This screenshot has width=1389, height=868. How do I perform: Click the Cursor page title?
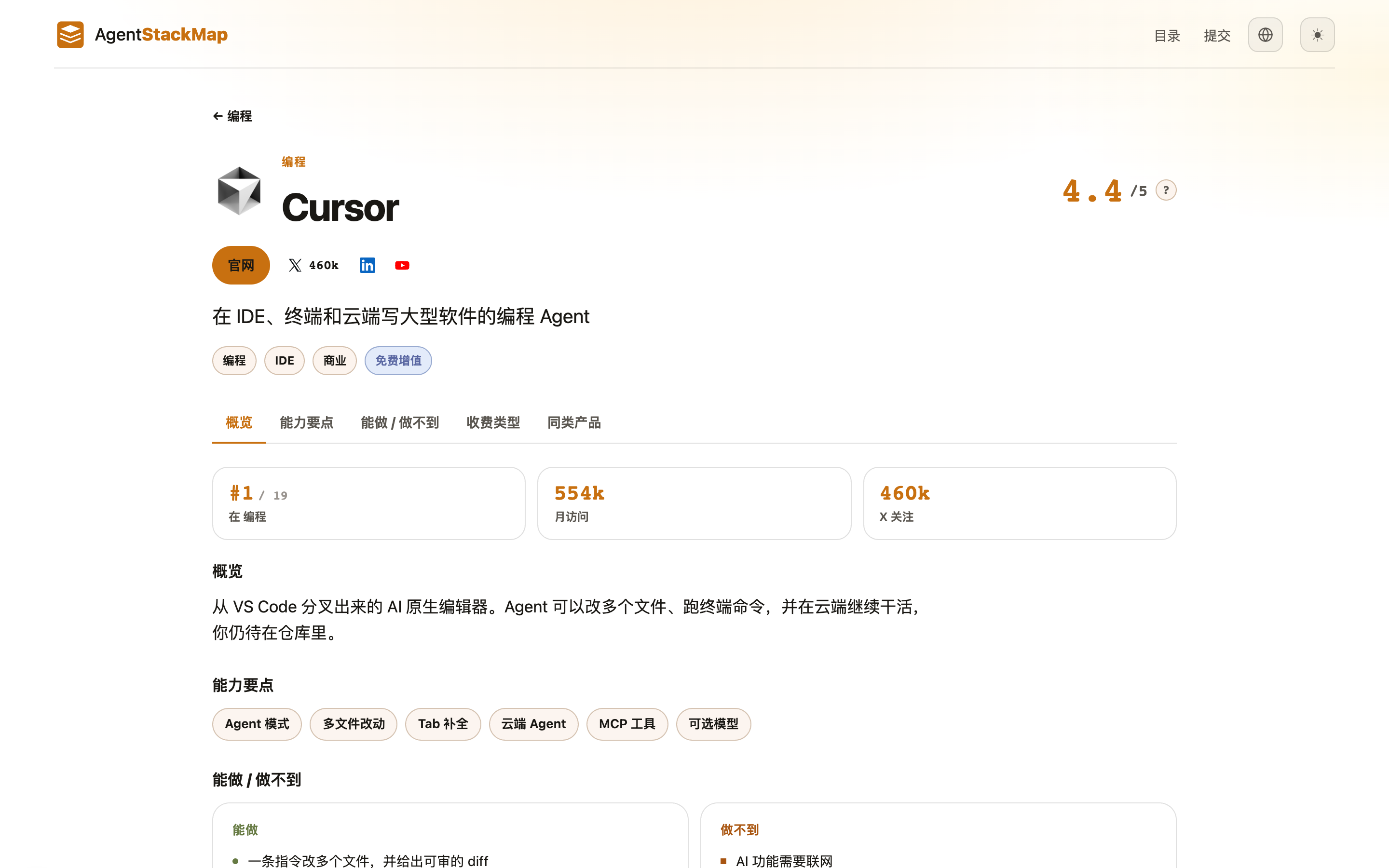pyautogui.click(x=340, y=208)
